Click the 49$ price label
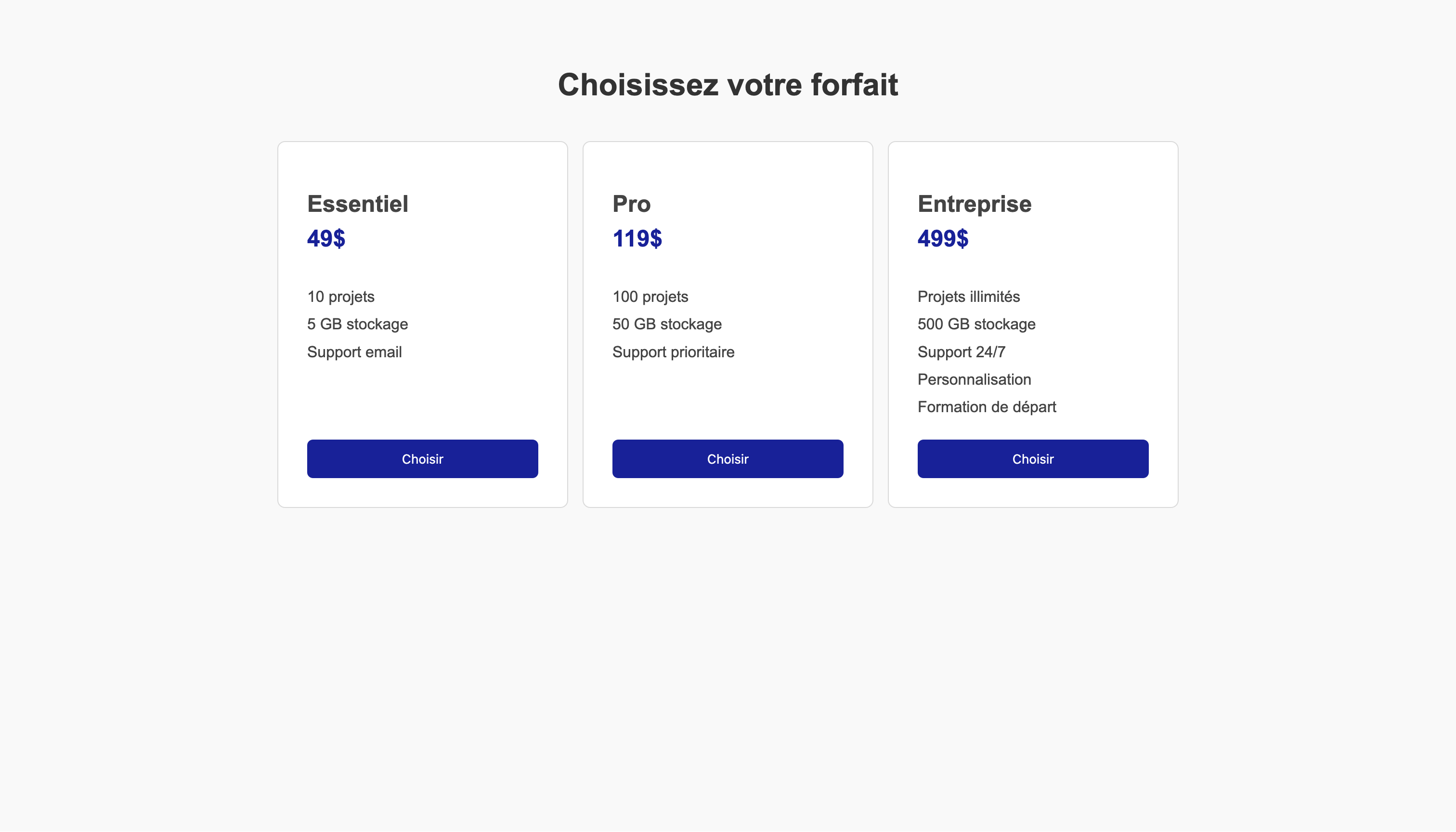The width and height of the screenshot is (1456, 832). tap(325, 238)
